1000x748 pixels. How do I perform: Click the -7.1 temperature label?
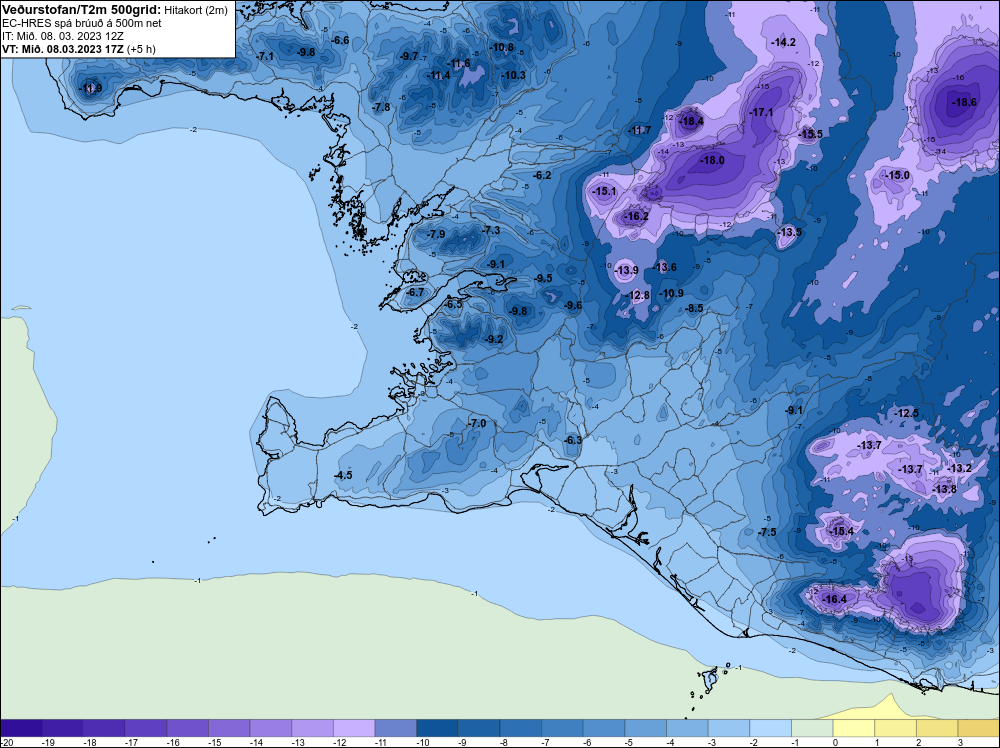click(x=265, y=56)
